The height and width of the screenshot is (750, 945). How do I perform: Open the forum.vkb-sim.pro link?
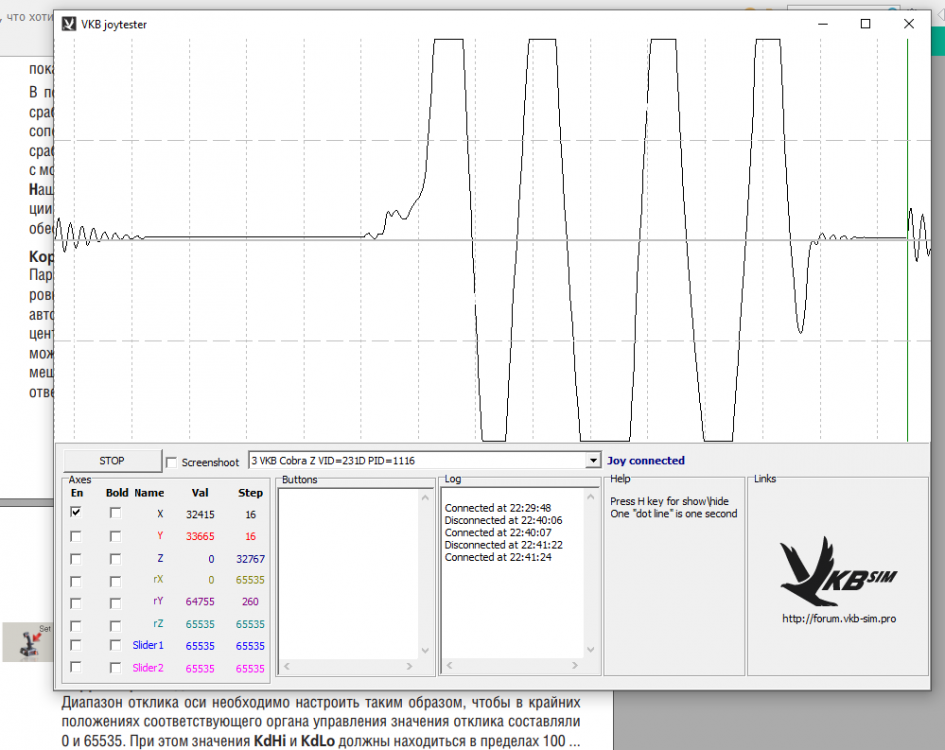click(839, 619)
